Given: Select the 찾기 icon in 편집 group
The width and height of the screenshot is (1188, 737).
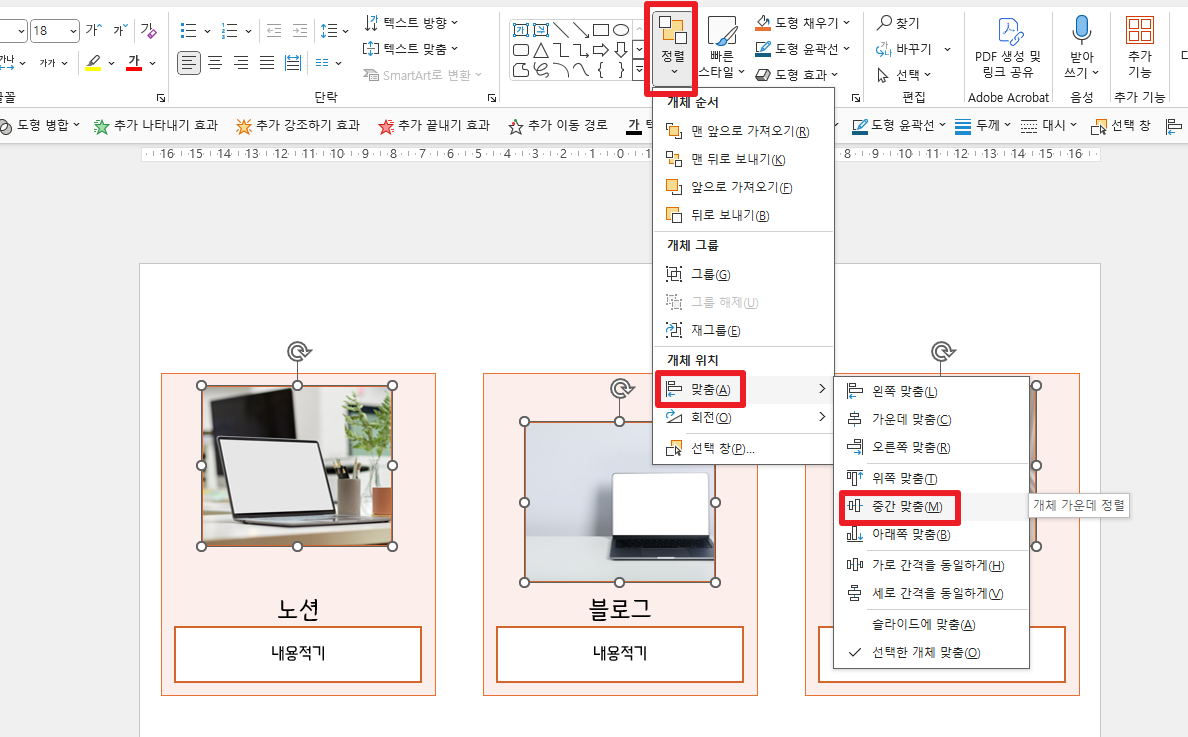Looking at the screenshot, I should click(x=884, y=22).
